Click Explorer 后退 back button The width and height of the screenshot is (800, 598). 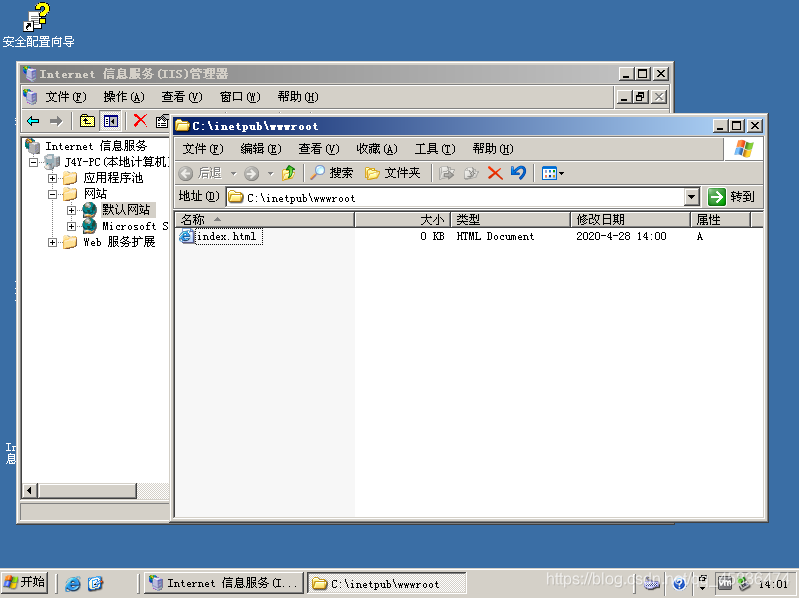click(x=201, y=173)
